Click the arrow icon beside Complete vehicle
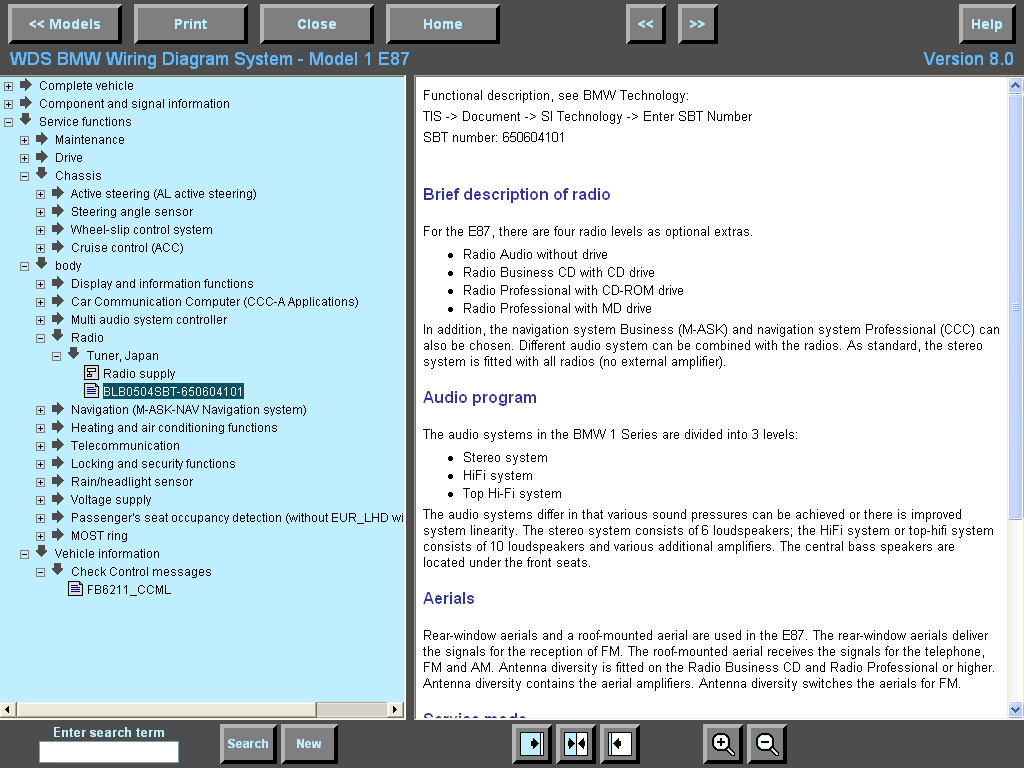The width and height of the screenshot is (1024, 768). click(x=26, y=85)
